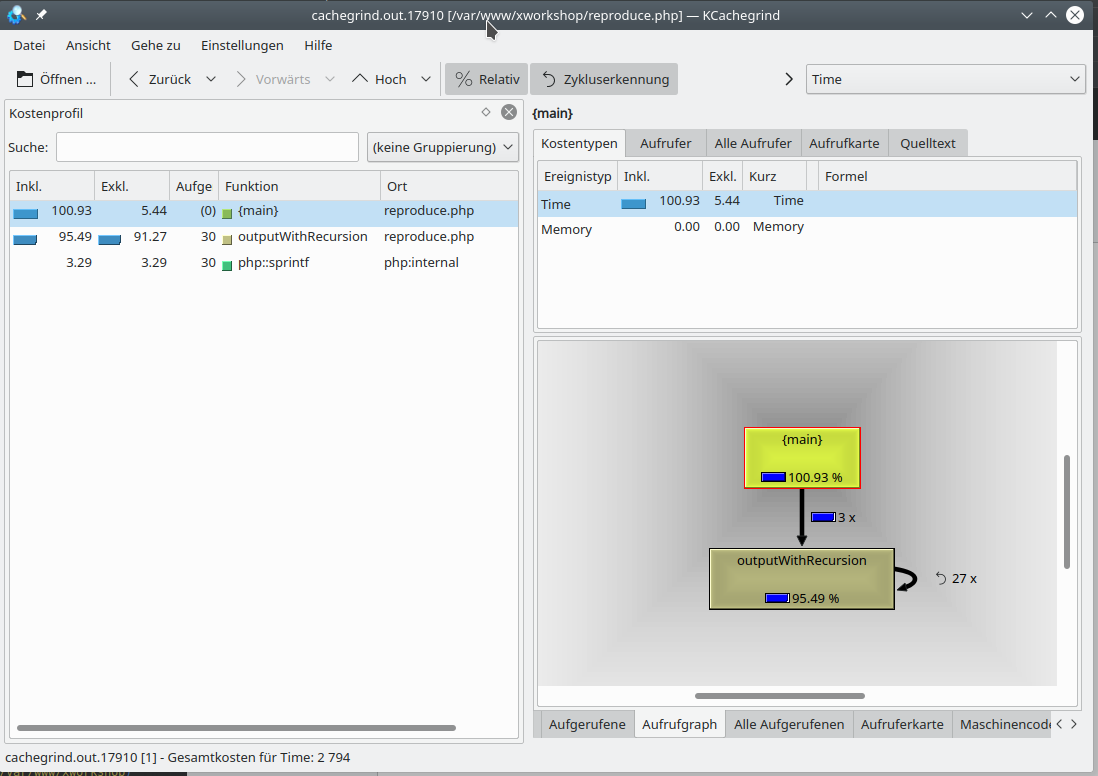Viewport: 1098px width, 776px height.
Task: Click the KCachegrind app icon in title bar
Action: tap(16, 15)
